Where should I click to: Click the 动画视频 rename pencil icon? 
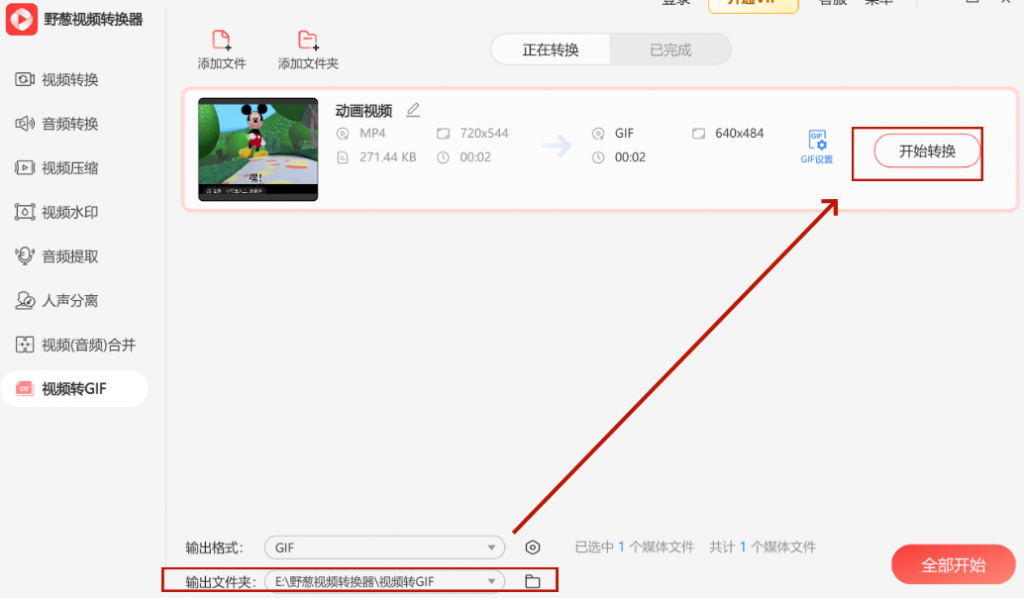pos(412,110)
